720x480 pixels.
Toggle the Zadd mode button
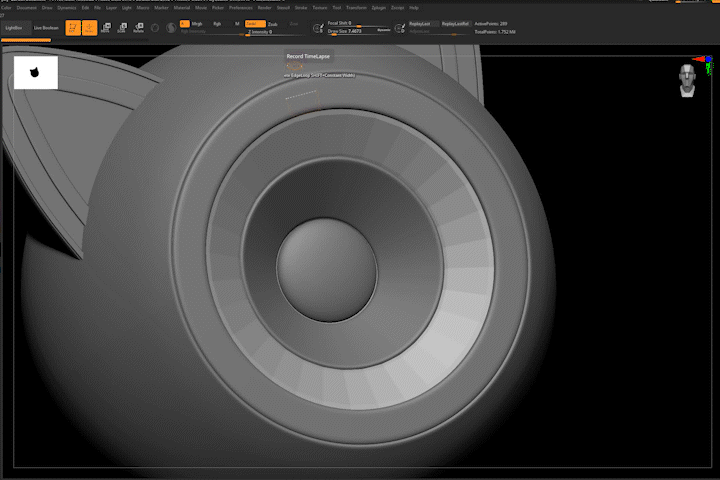[x=255, y=23]
